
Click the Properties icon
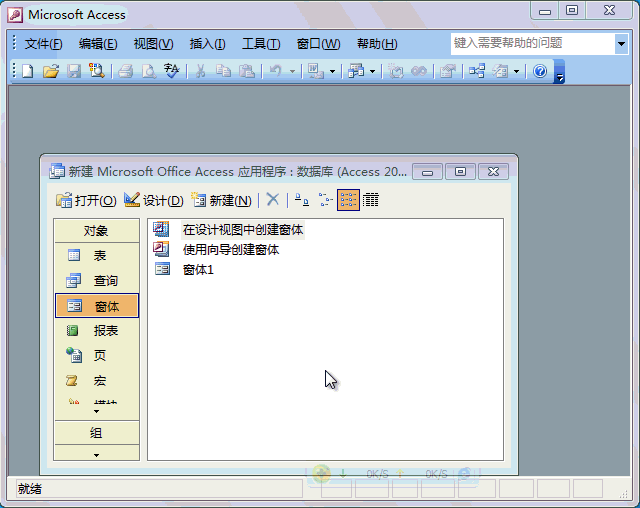coord(448,71)
